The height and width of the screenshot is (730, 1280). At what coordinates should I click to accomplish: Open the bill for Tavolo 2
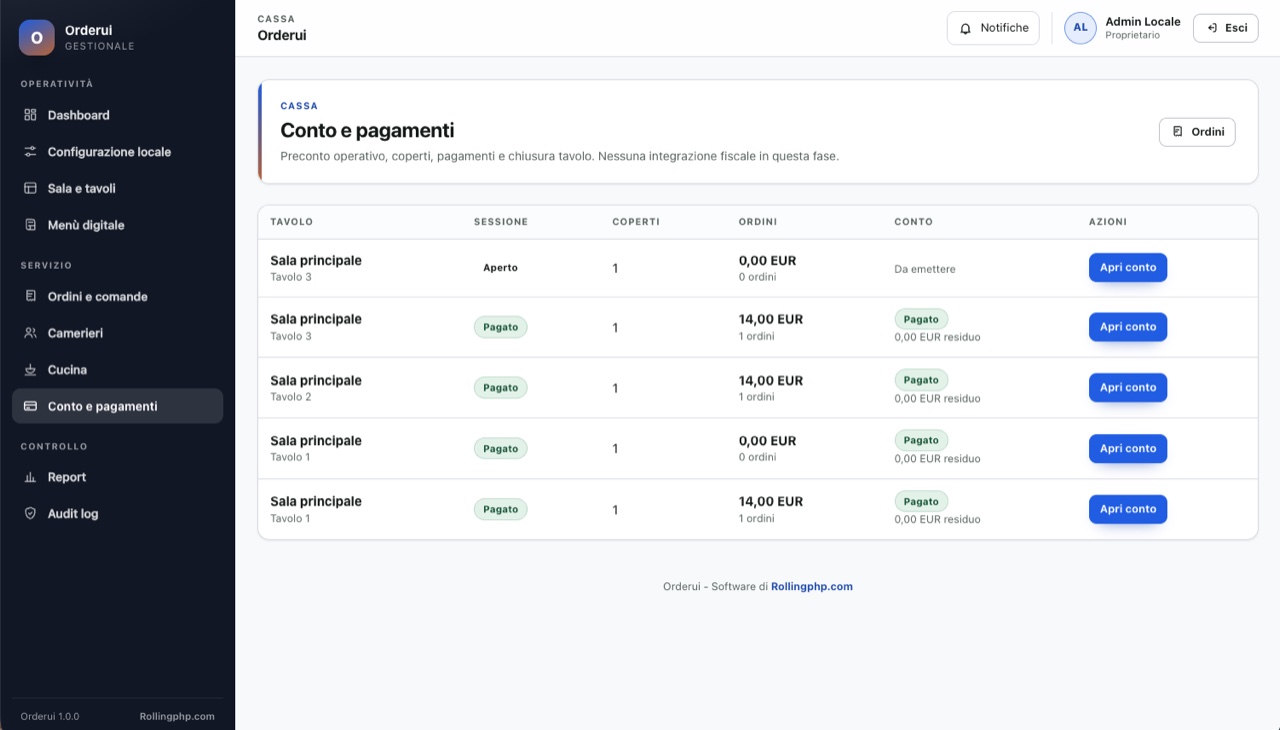1128,388
